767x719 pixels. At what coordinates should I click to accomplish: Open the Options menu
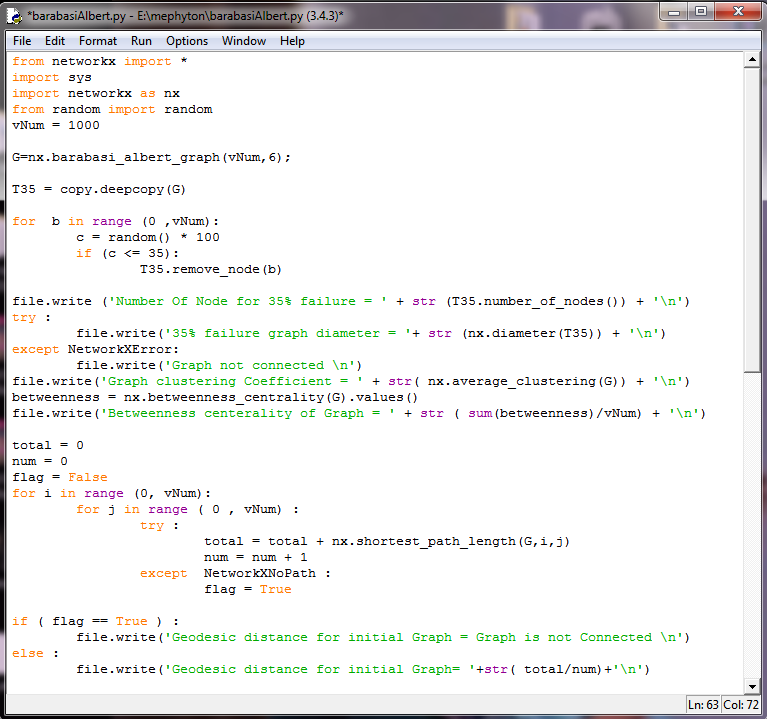(187, 41)
